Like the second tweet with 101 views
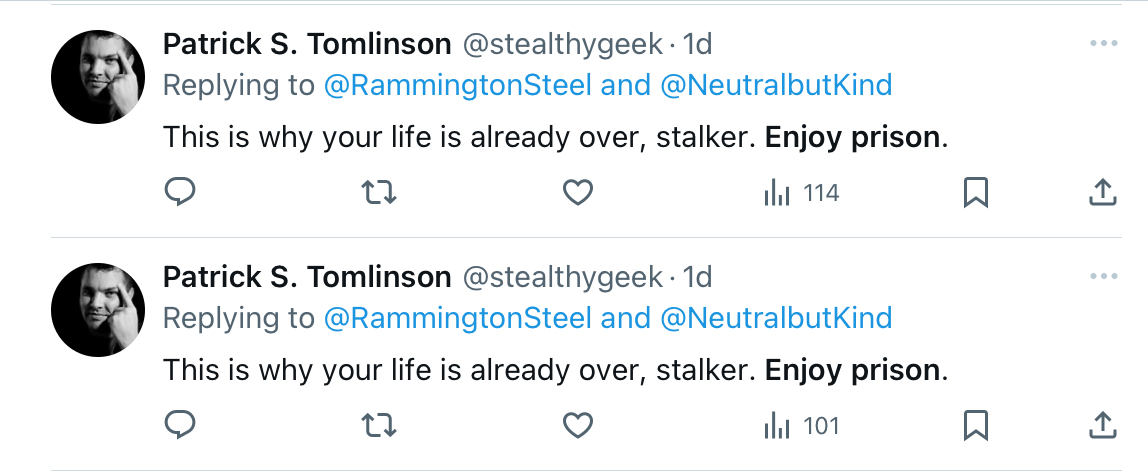This screenshot has width=1148, height=475. point(577,425)
